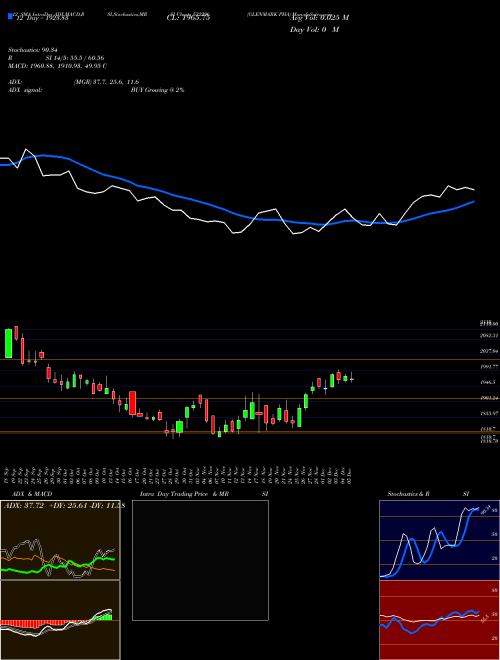Click the 1855.97 price axis label

(x=489, y=413)
